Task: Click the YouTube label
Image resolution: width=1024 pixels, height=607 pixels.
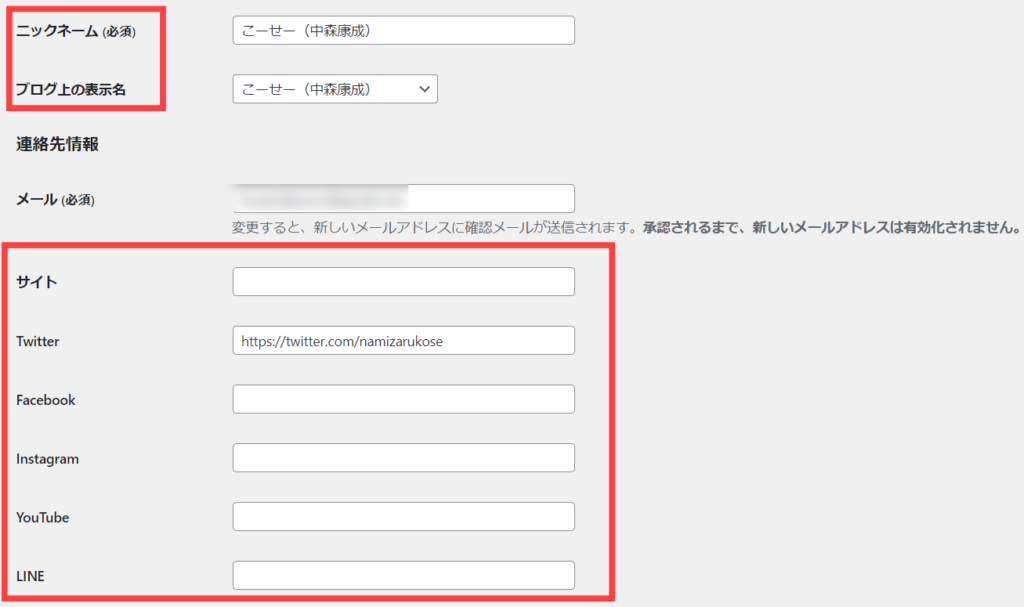Action: (x=42, y=517)
